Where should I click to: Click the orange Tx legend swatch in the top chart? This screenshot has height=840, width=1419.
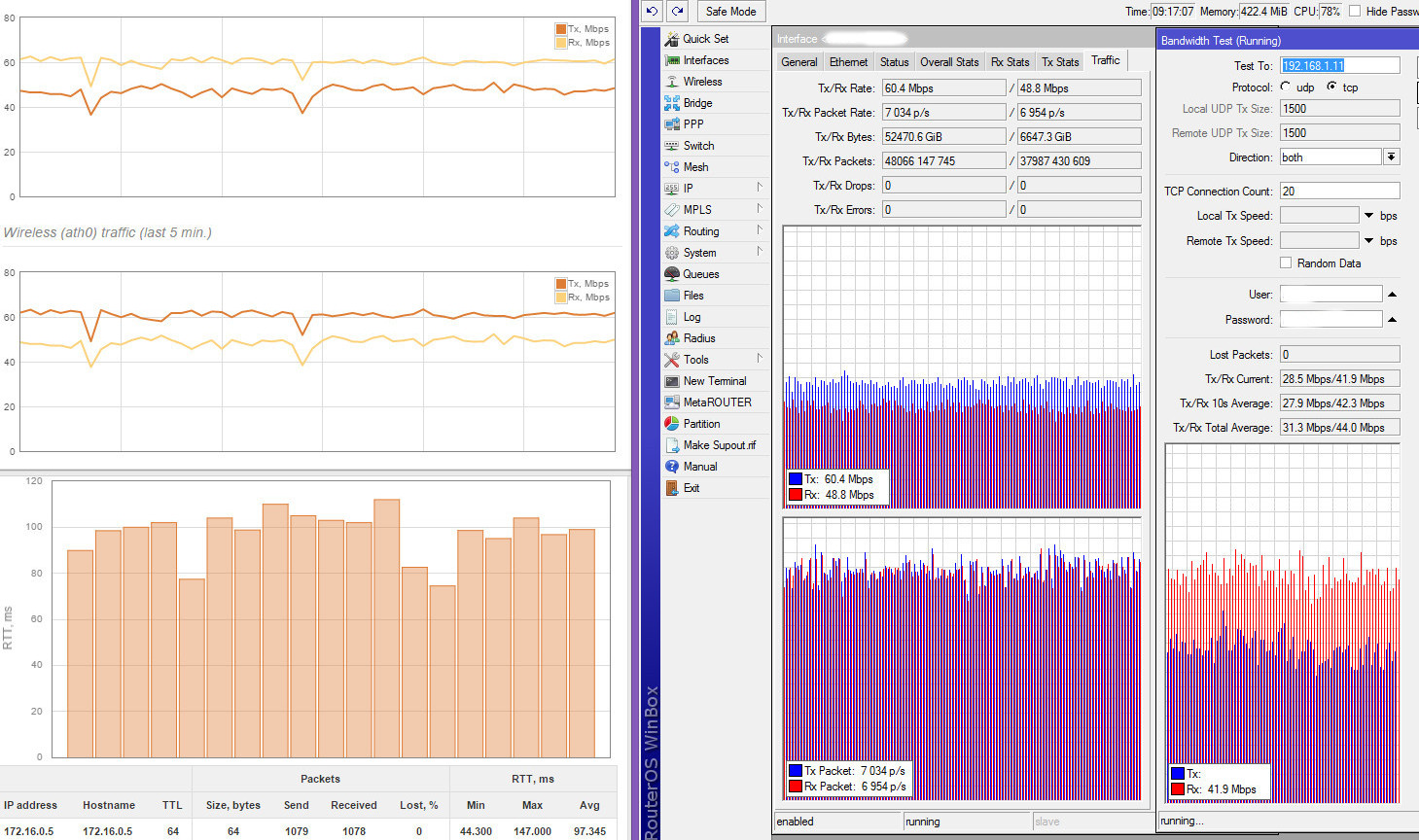point(560,29)
